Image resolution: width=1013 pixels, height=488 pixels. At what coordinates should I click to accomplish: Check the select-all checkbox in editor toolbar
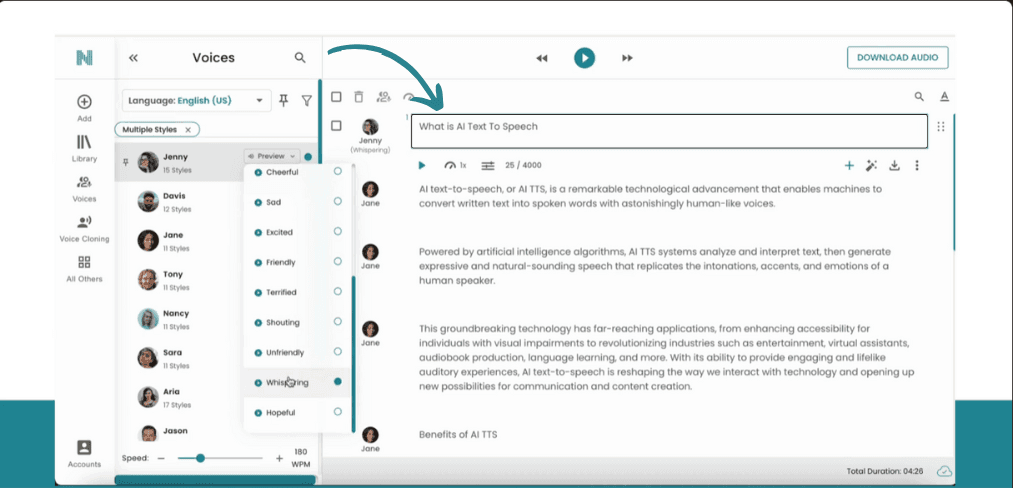pyautogui.click(x=336, y=97)
